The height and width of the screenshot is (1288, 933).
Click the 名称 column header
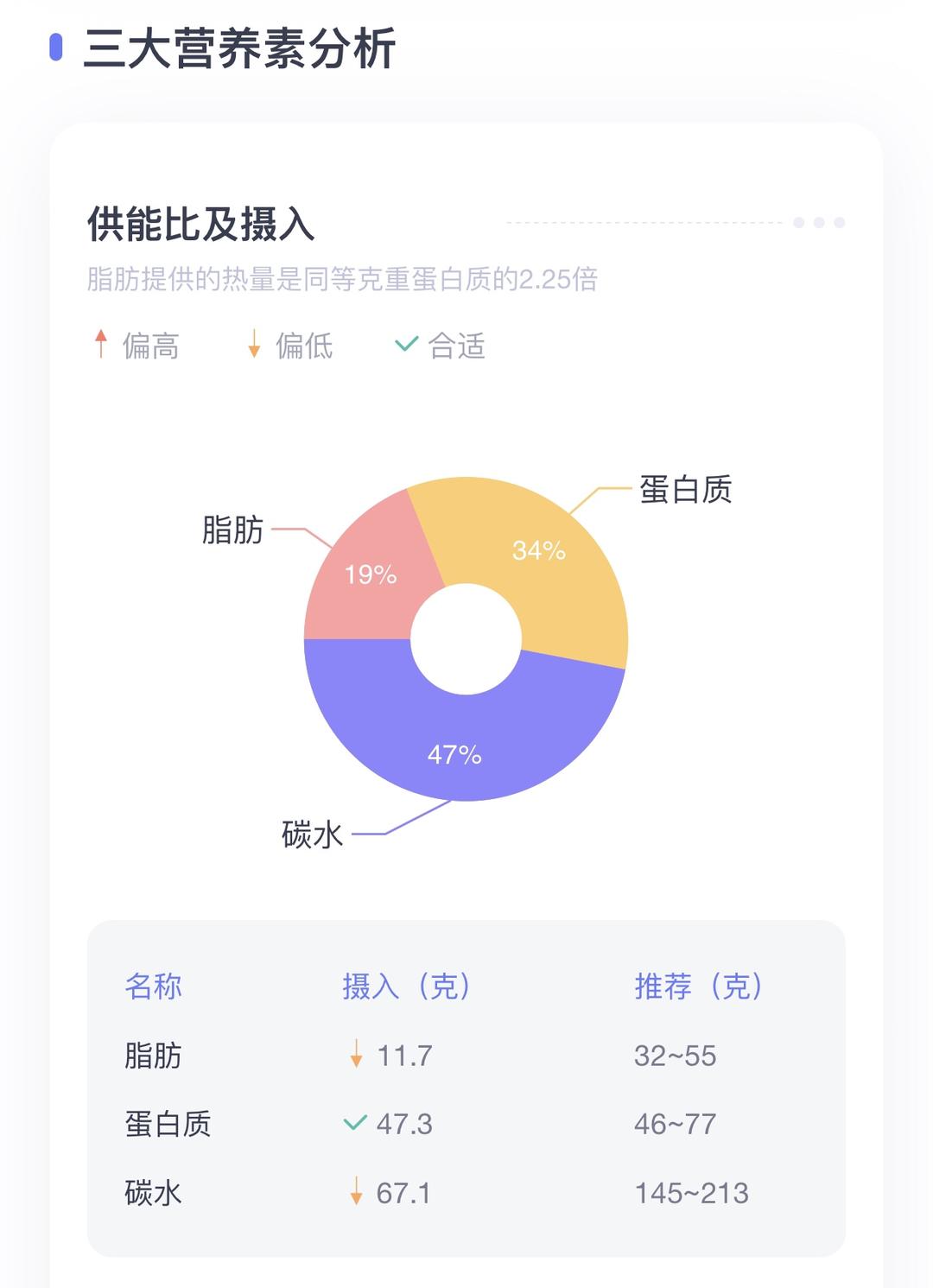click(x=153, y=986)
